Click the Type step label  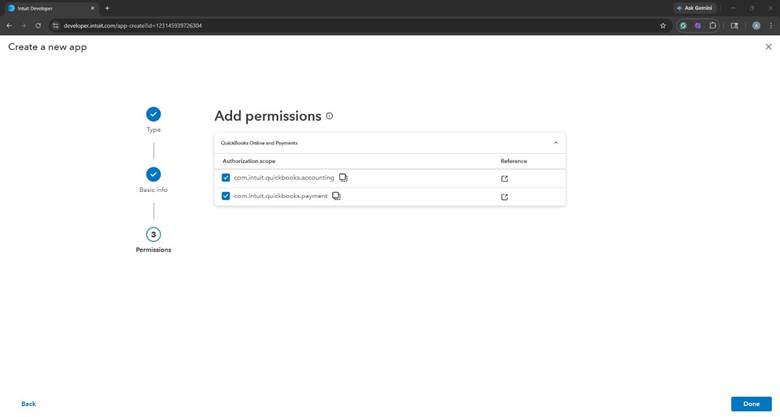pyautogui.click(x=153, y=130)
